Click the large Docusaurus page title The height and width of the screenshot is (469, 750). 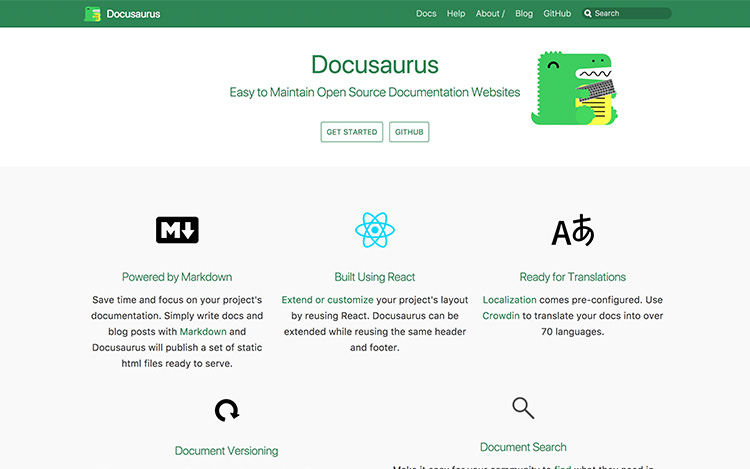375,65
